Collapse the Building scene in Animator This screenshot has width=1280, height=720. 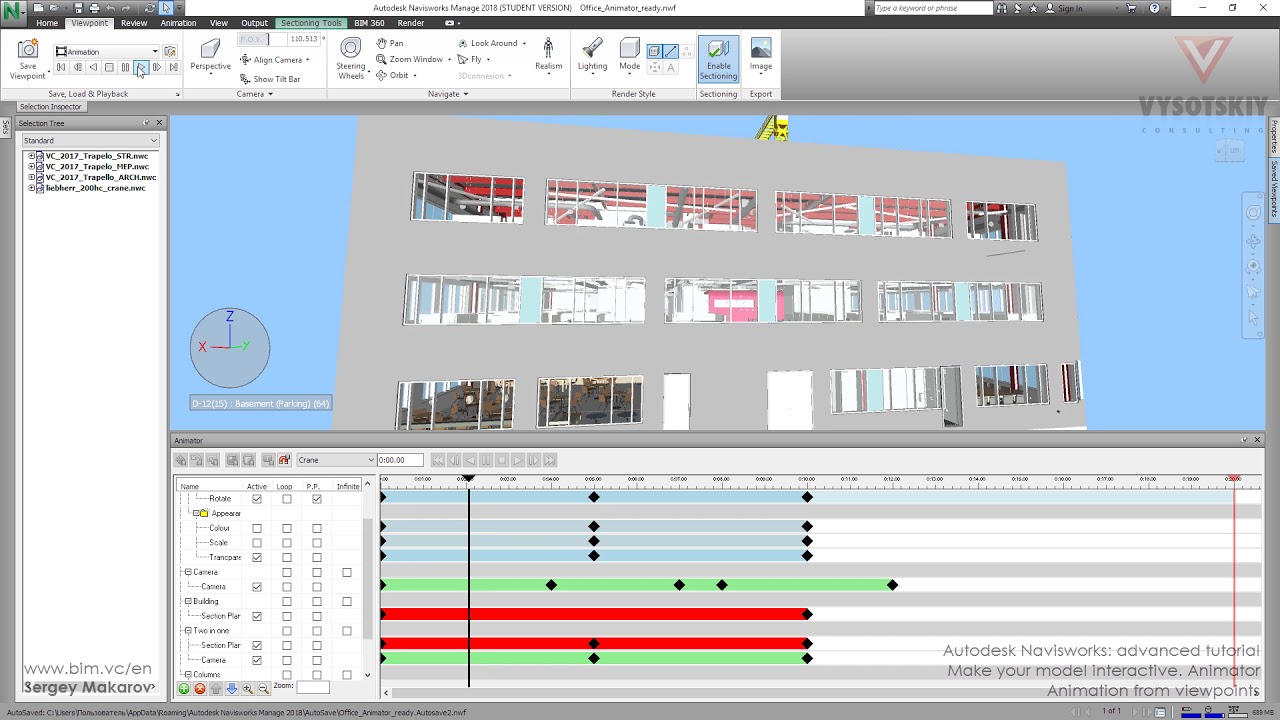tap(187, 602)
